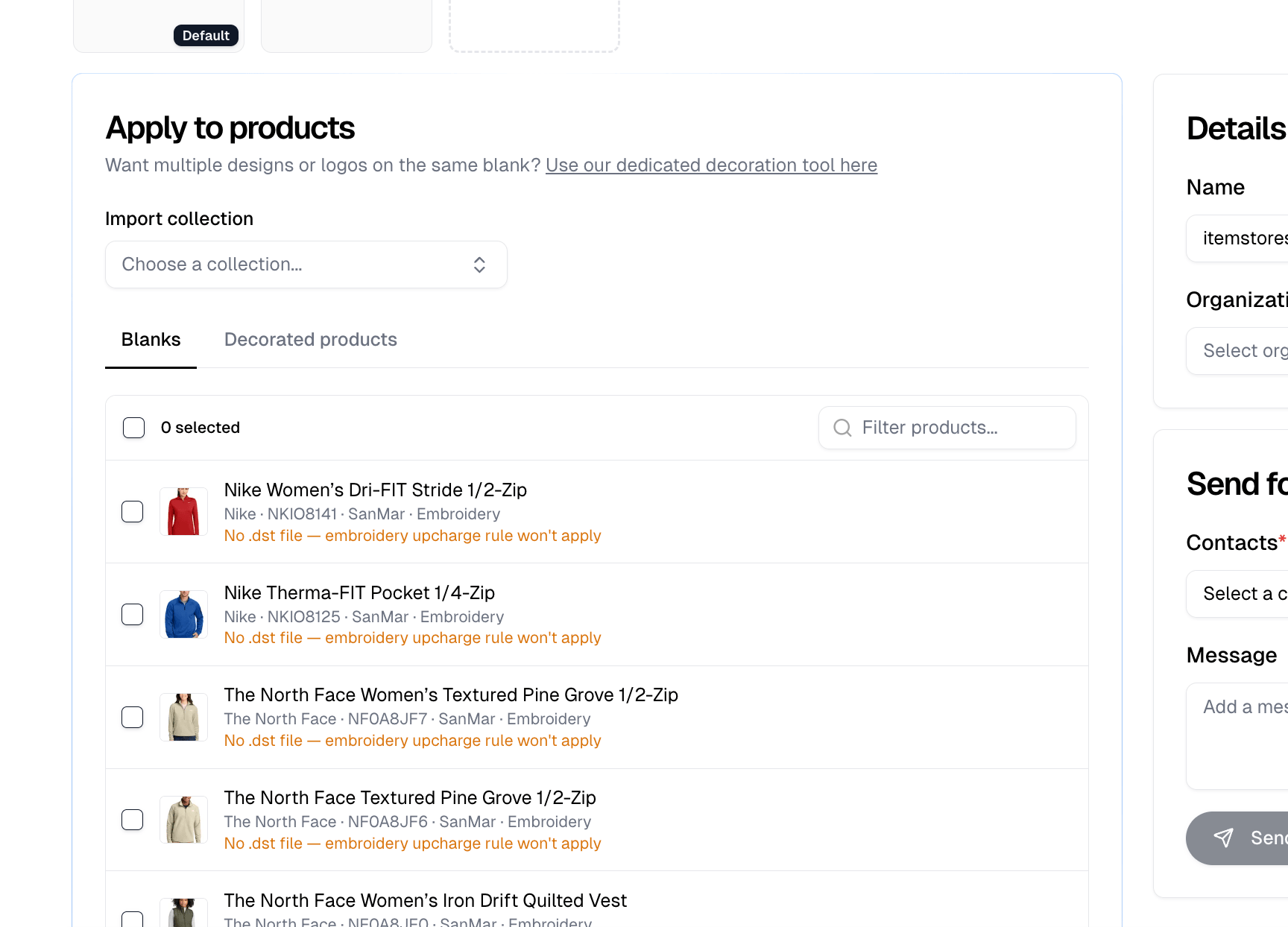Switch to the Blanks tab
This screenshot has height=927, width=1288.
(151, 340)
